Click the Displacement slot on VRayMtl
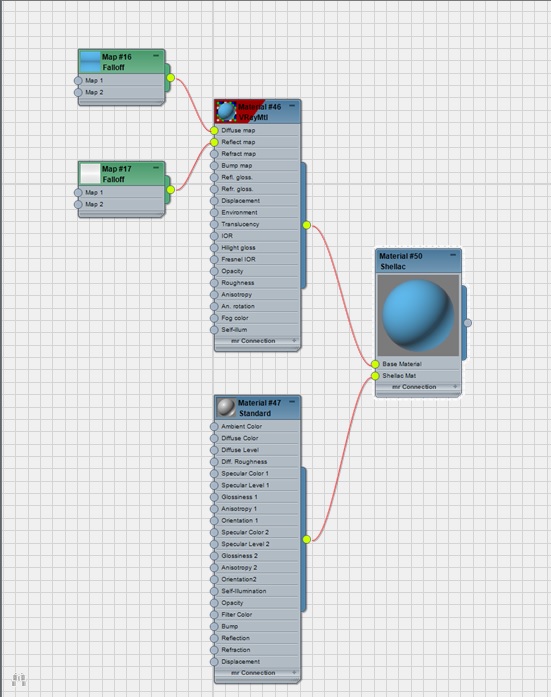 coord(240,201)
